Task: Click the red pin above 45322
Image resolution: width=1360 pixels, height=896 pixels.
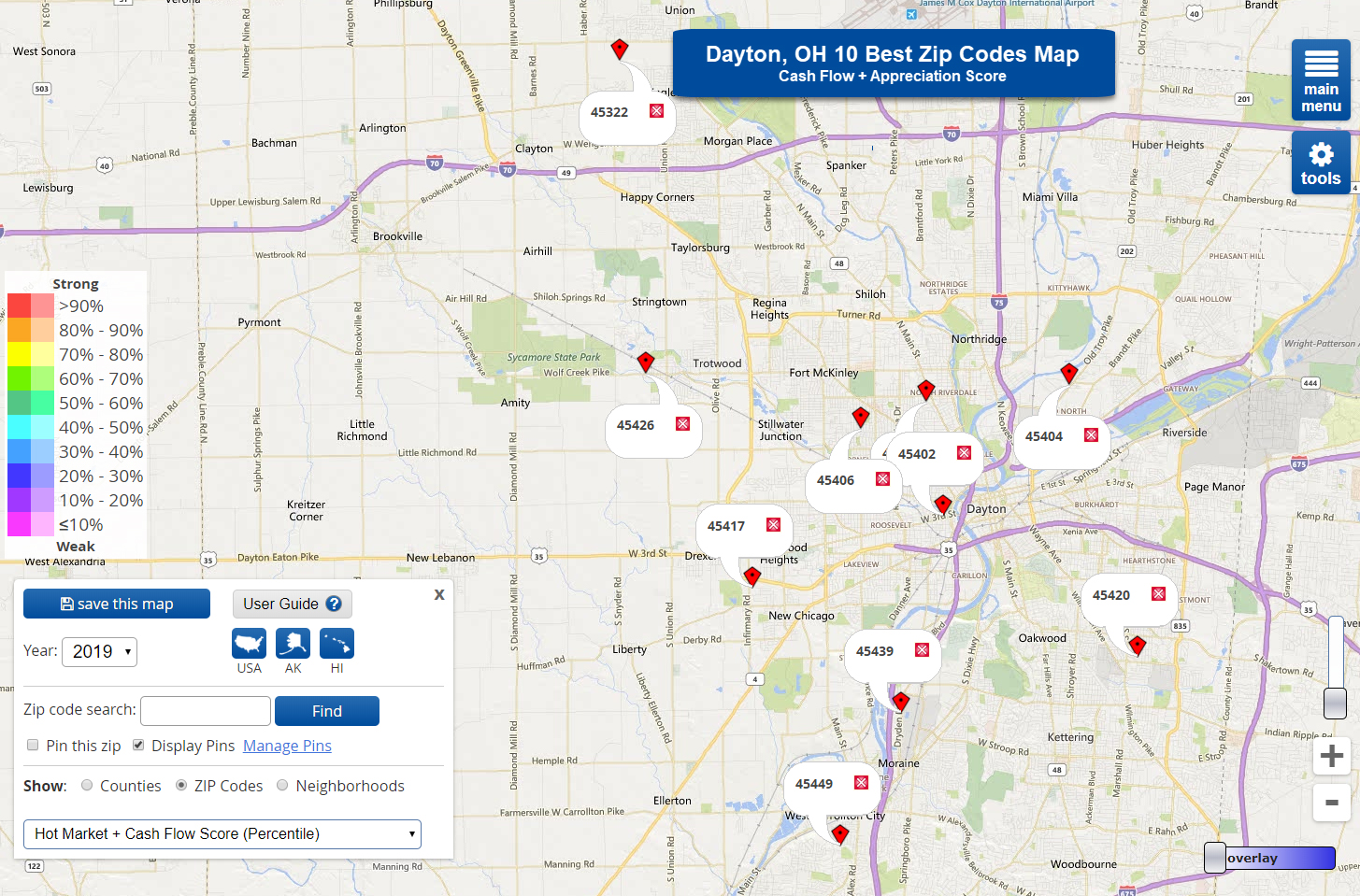Action: pyautogui.click(x=620, y=50)
